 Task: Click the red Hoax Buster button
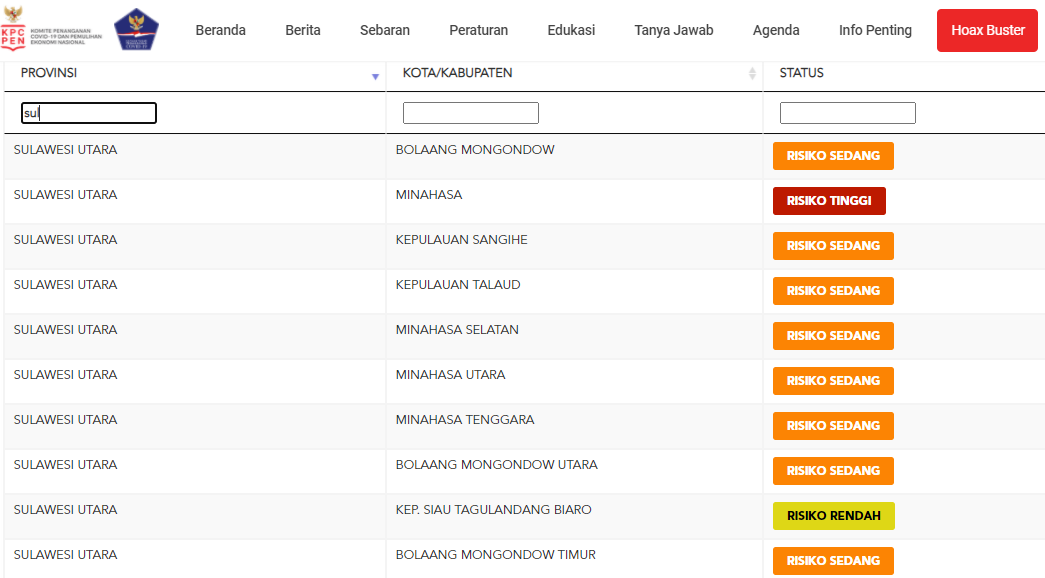pos(987,30)
